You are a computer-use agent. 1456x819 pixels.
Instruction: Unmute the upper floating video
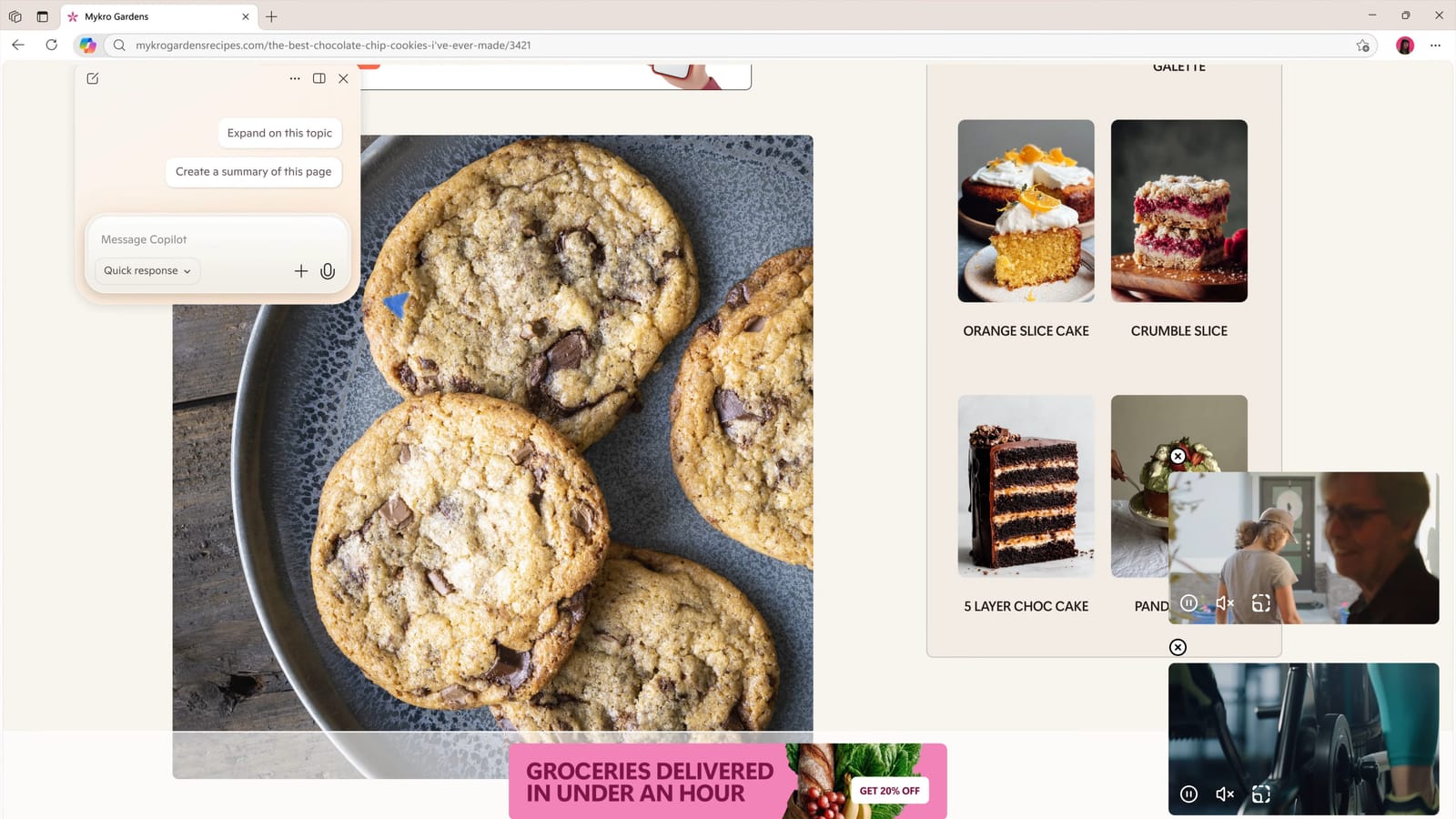click(x=1225, y=602)
